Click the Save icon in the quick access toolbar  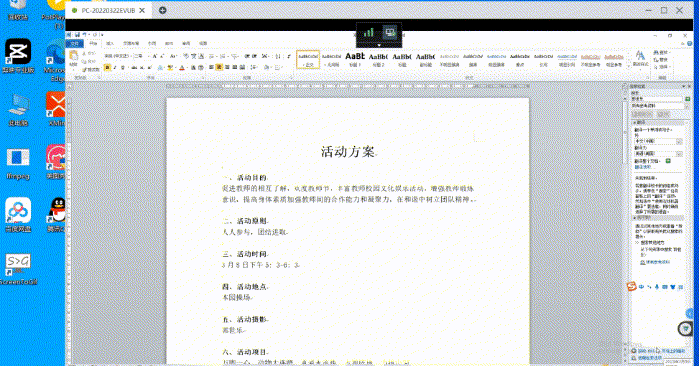tap(77, 34)
